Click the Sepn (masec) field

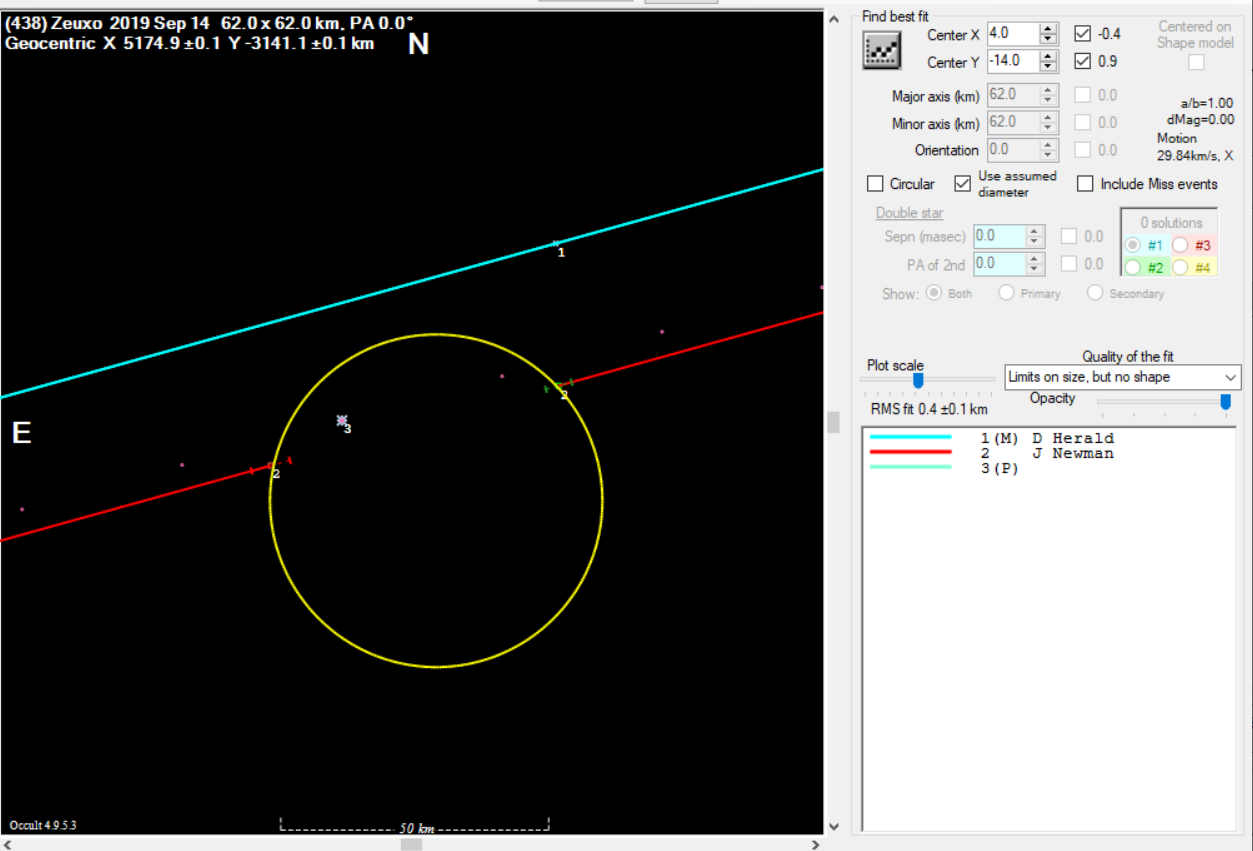(x=999, y=236)
